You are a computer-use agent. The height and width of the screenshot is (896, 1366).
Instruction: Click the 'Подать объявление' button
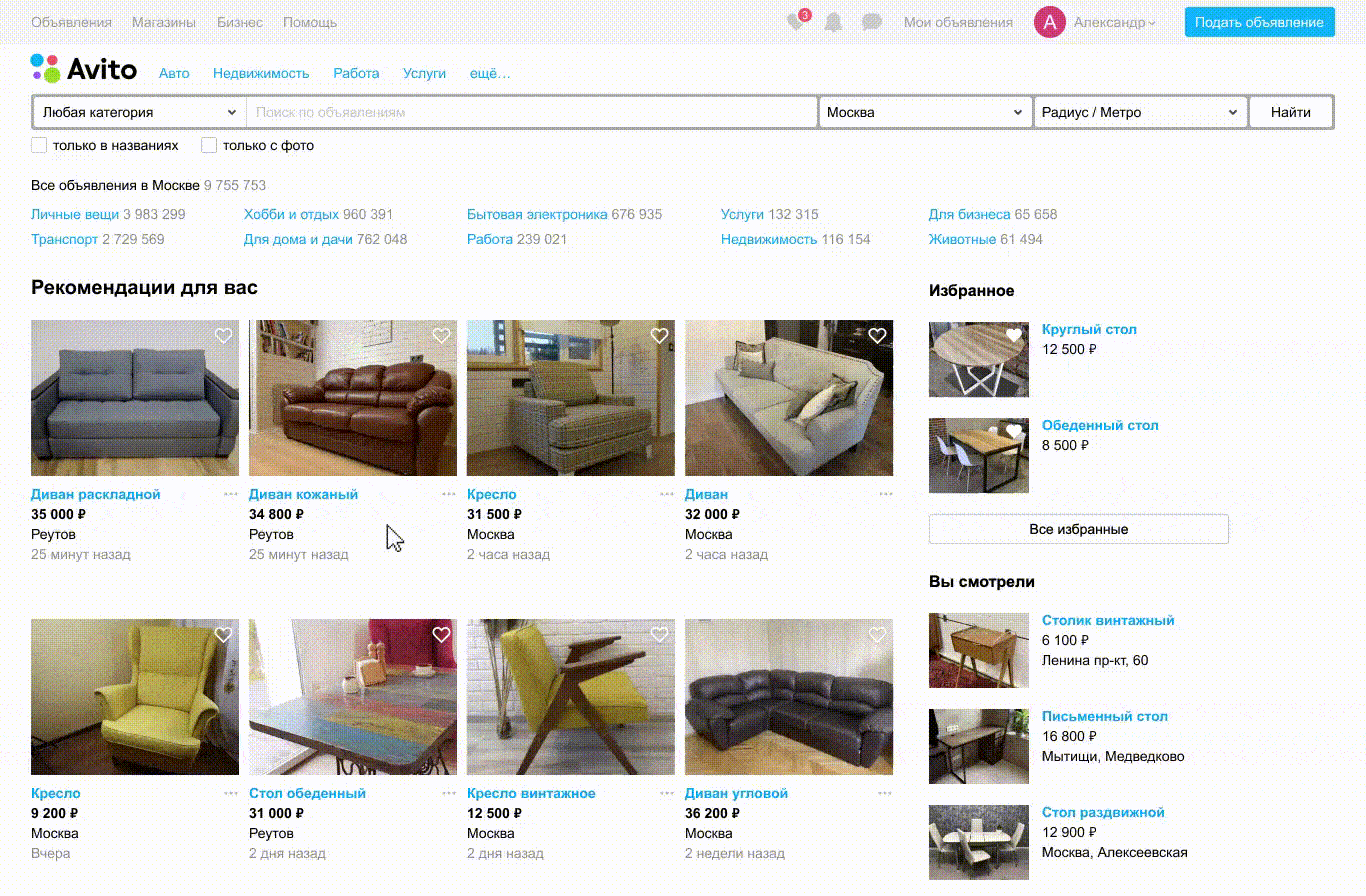click(1260, 22)
